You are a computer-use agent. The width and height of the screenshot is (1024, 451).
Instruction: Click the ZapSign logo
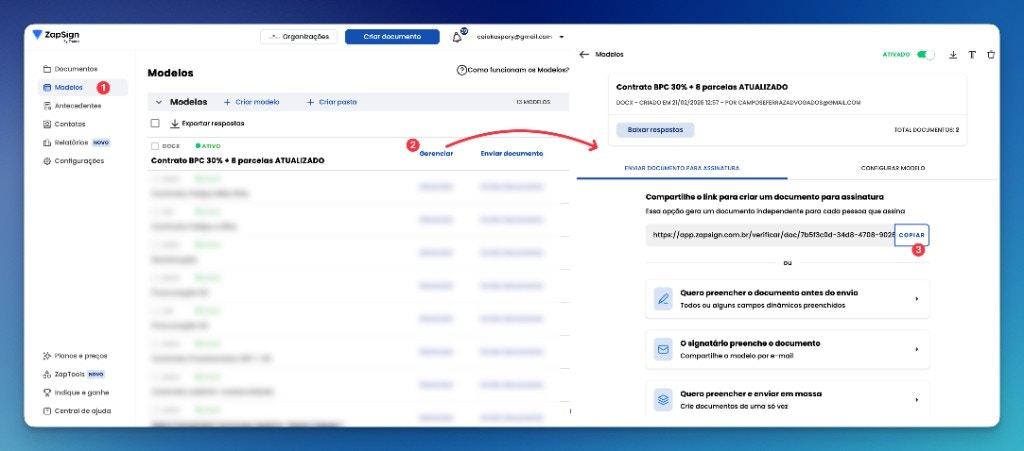(x=56, y=35)
